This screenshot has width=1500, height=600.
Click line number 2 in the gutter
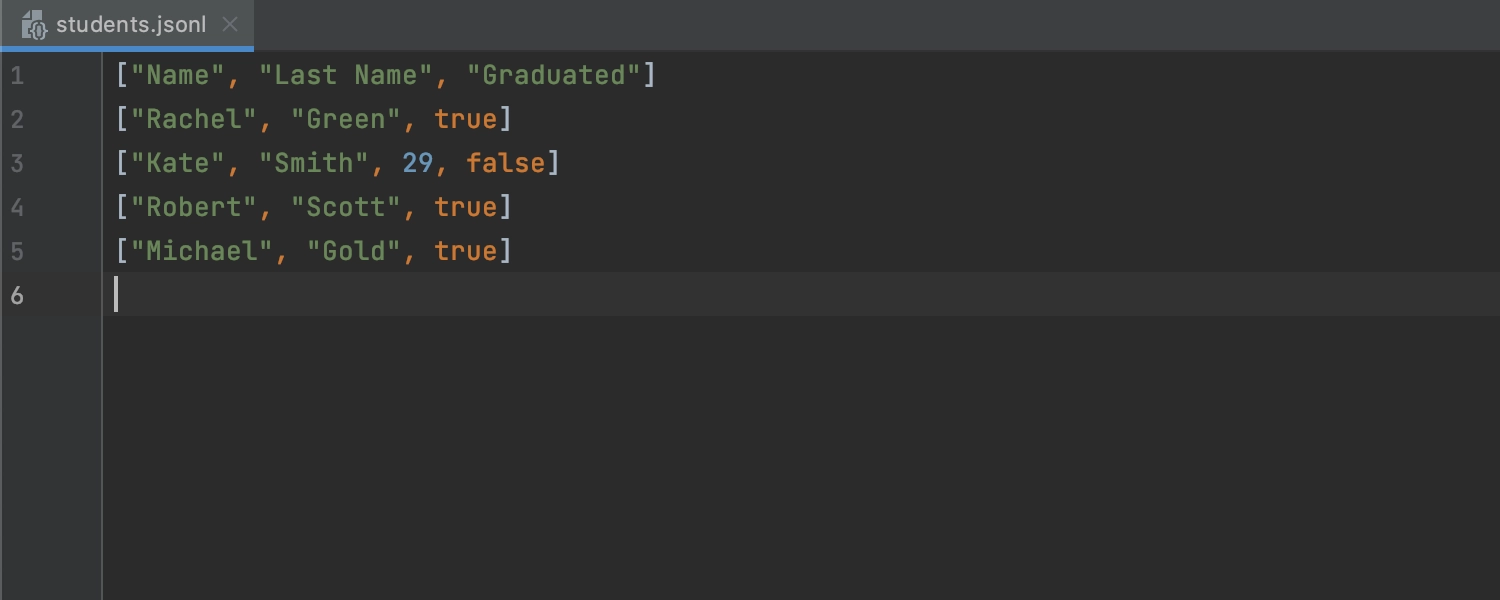click(17, 119)
